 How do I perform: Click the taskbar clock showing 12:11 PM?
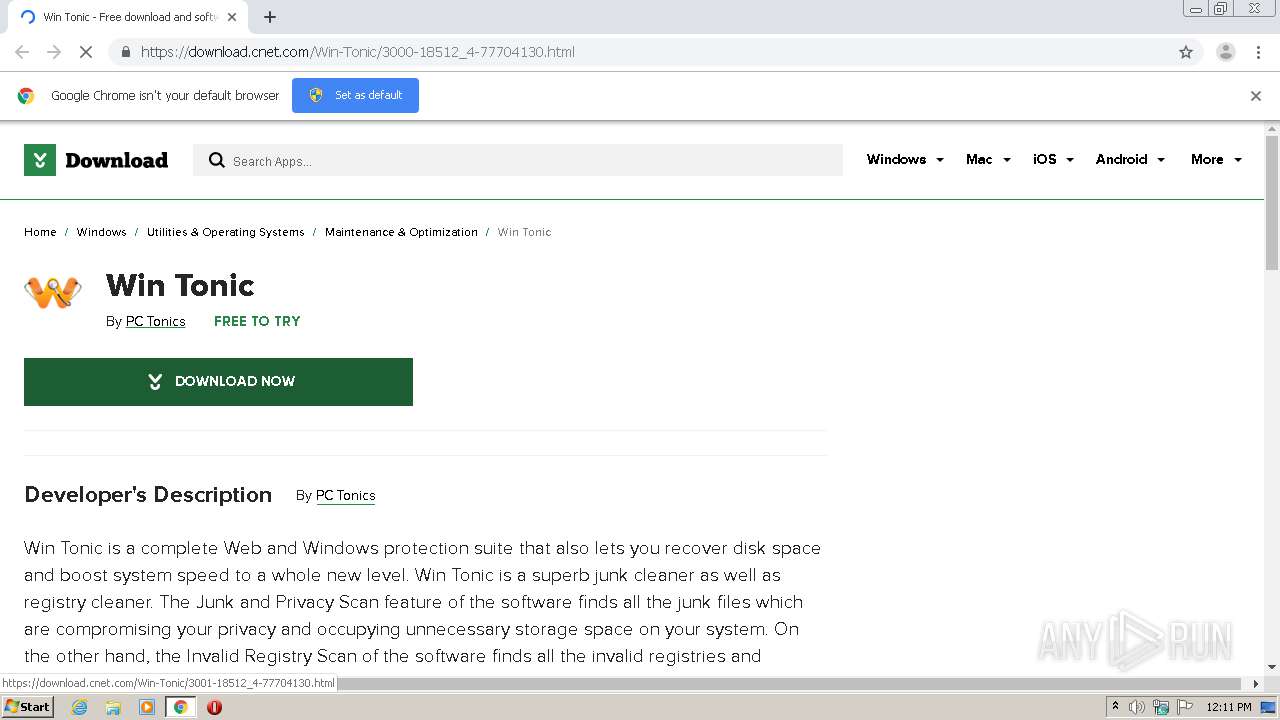coord(1229,707)
